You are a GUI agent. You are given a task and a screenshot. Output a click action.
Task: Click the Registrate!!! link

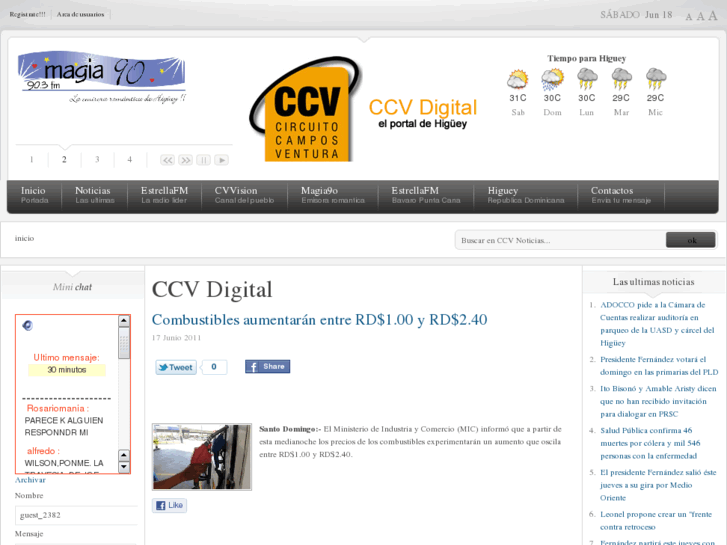27,14
